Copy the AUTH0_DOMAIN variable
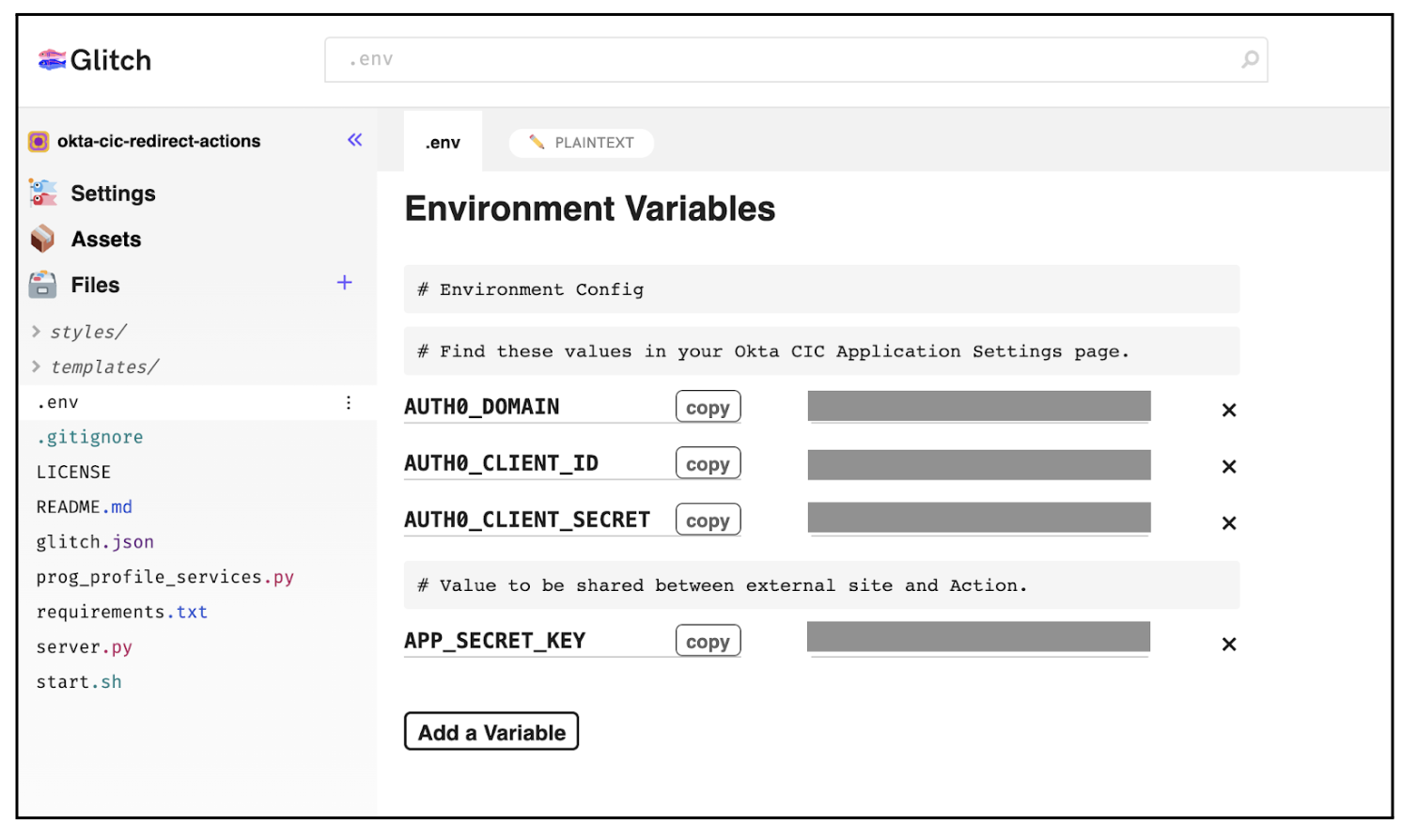This screenshot has height=840, width=1417. coord(708,407)
